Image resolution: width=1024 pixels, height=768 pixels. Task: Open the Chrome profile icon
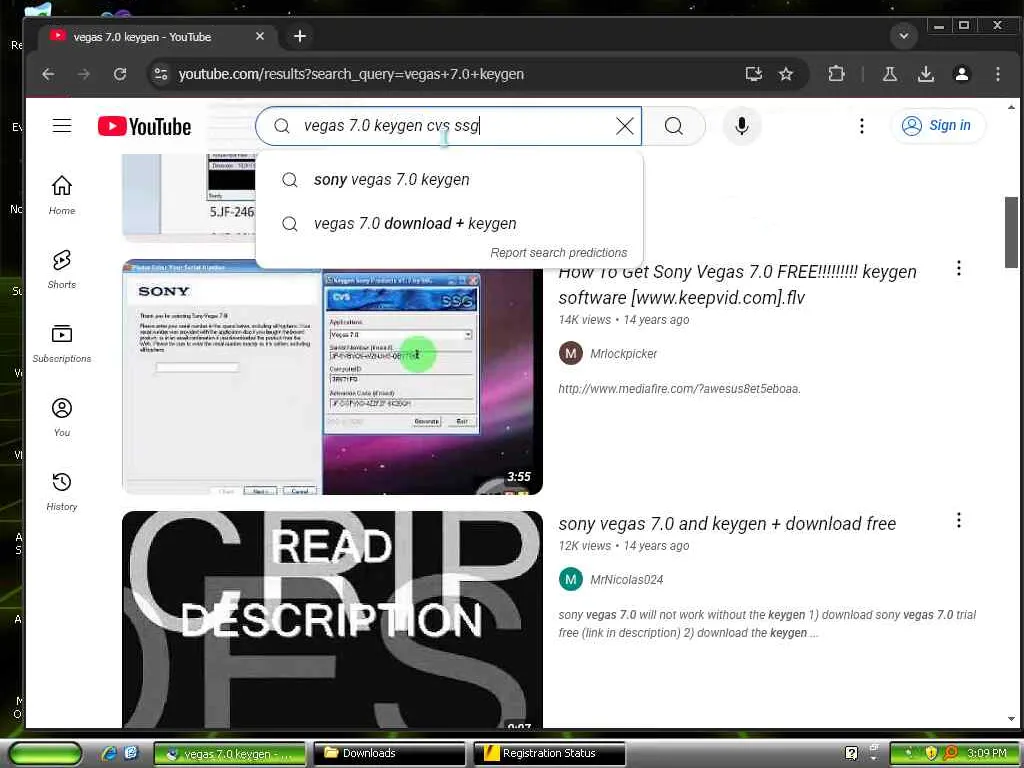(961, 74)
